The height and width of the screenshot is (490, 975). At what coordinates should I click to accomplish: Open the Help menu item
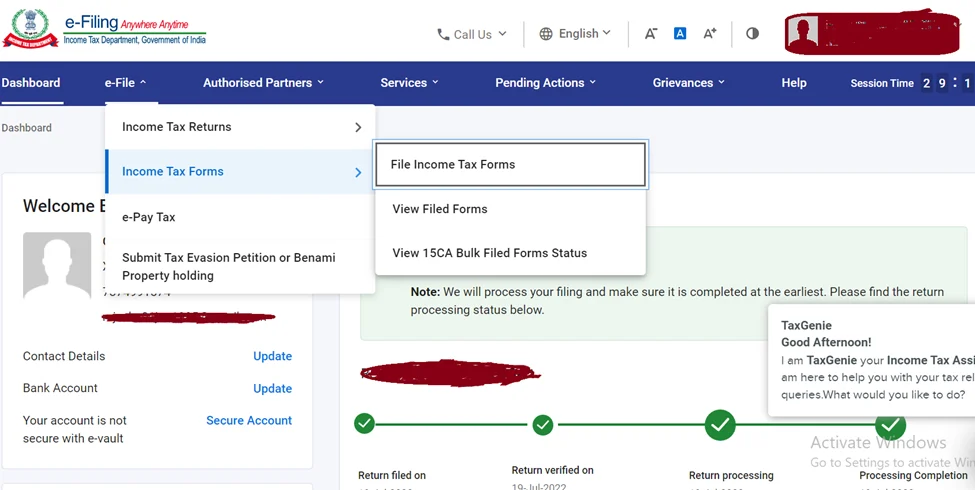[x=794, y=83]
